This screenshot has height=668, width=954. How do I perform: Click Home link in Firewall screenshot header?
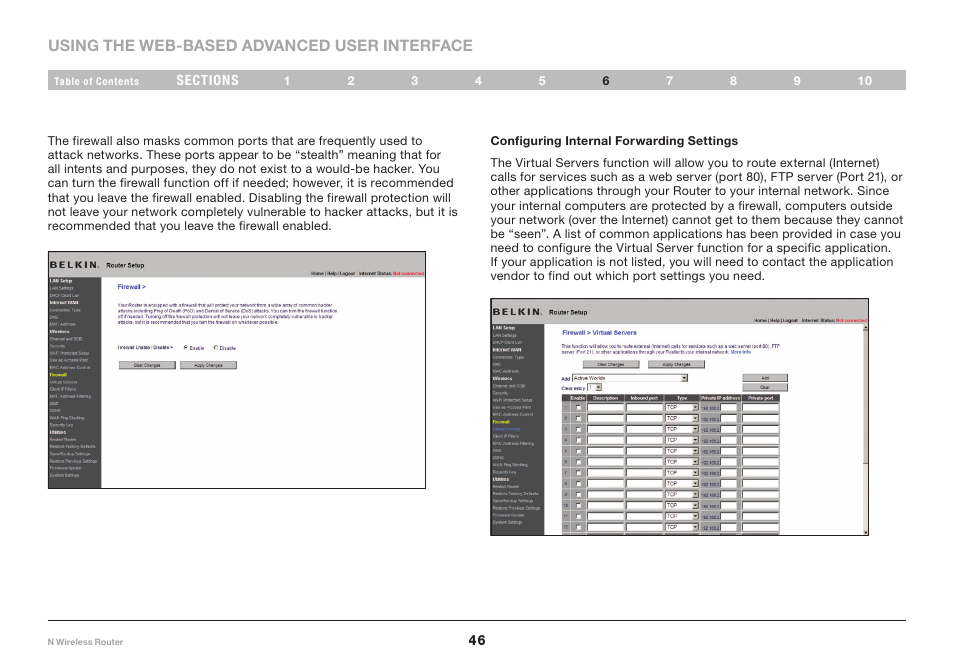(317, 273)
